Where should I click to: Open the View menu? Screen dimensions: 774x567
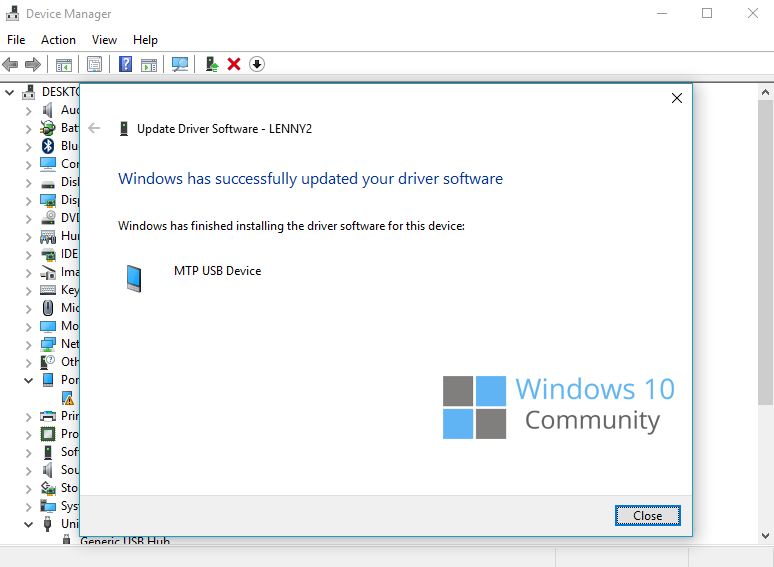pos(104,39)
